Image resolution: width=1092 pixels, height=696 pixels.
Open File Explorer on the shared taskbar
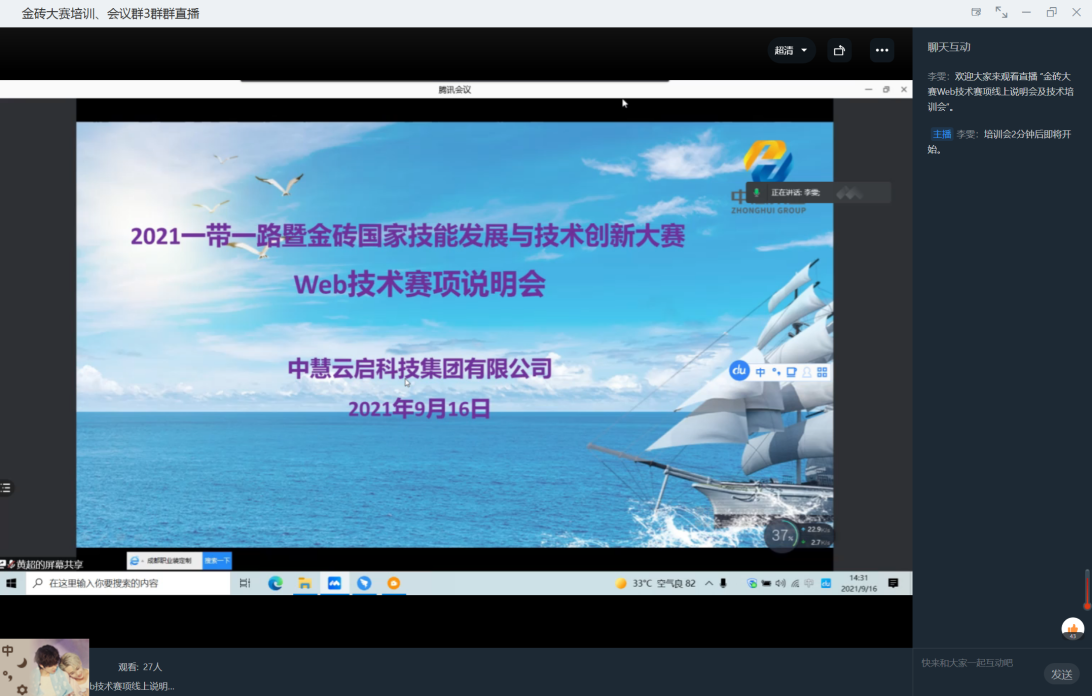(304, 583)
